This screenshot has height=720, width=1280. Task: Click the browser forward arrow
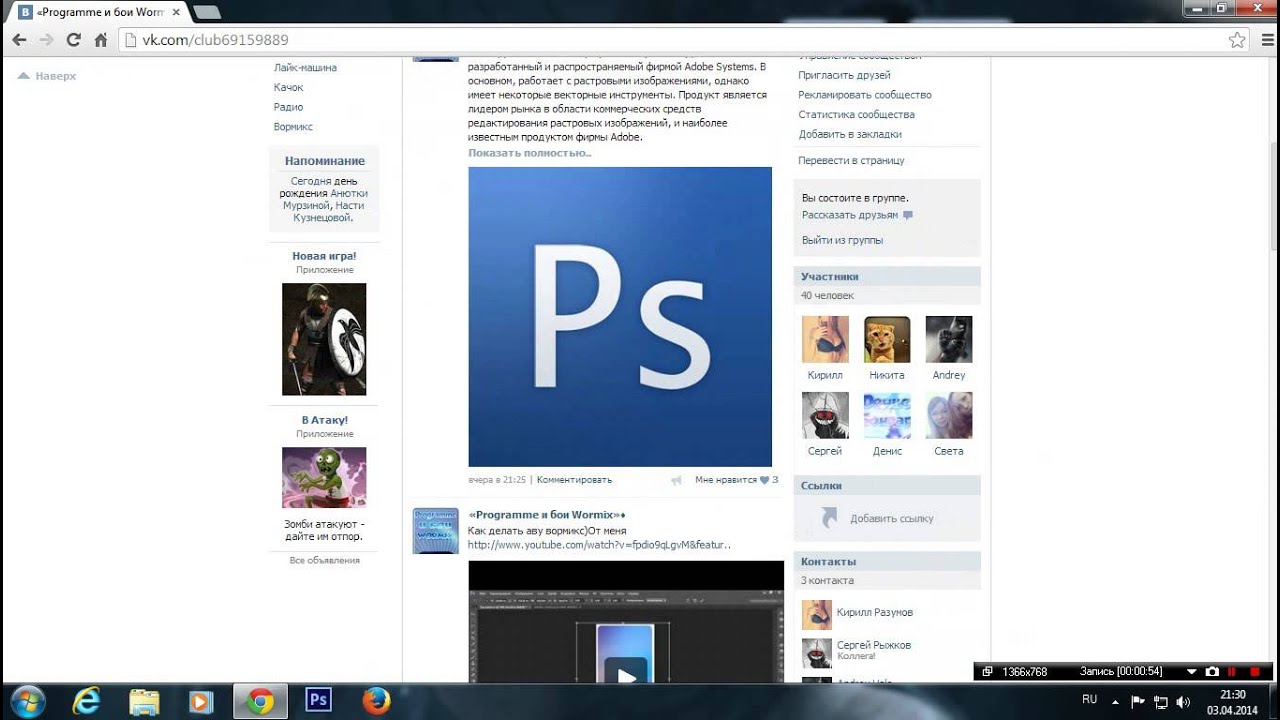point(46,40)
